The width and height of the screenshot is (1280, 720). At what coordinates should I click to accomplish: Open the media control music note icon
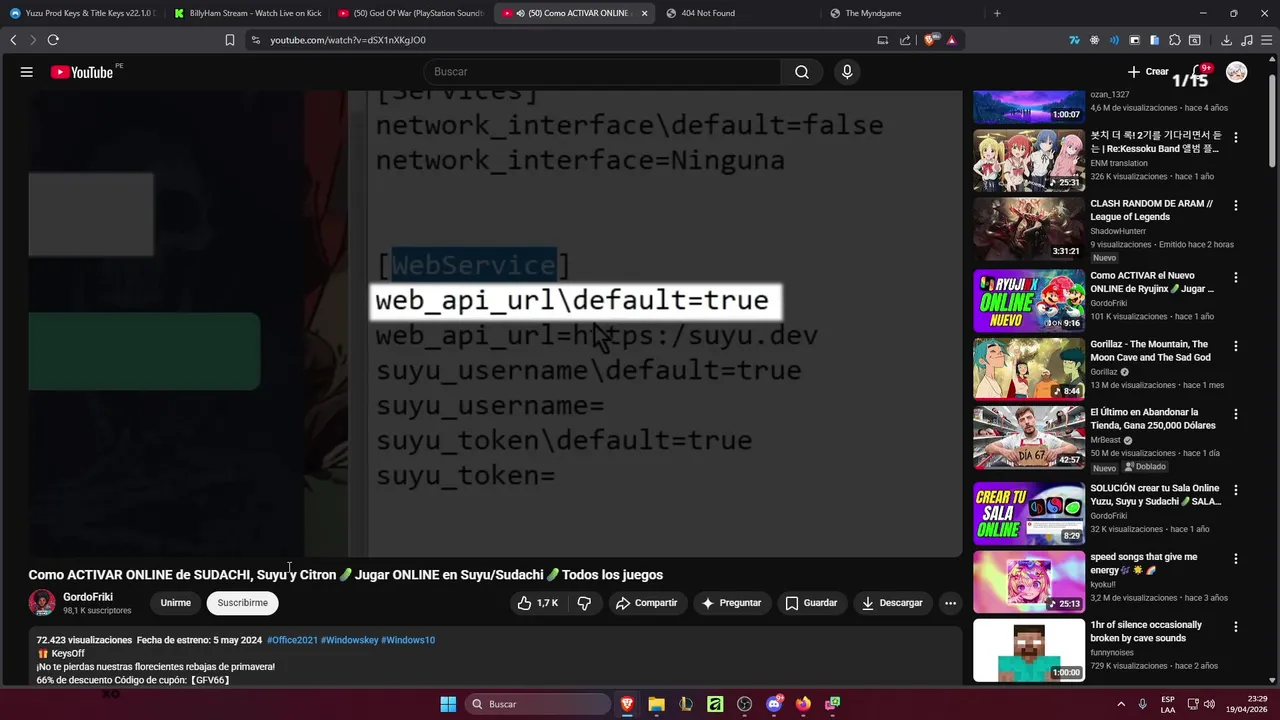tap(1246, 40)
